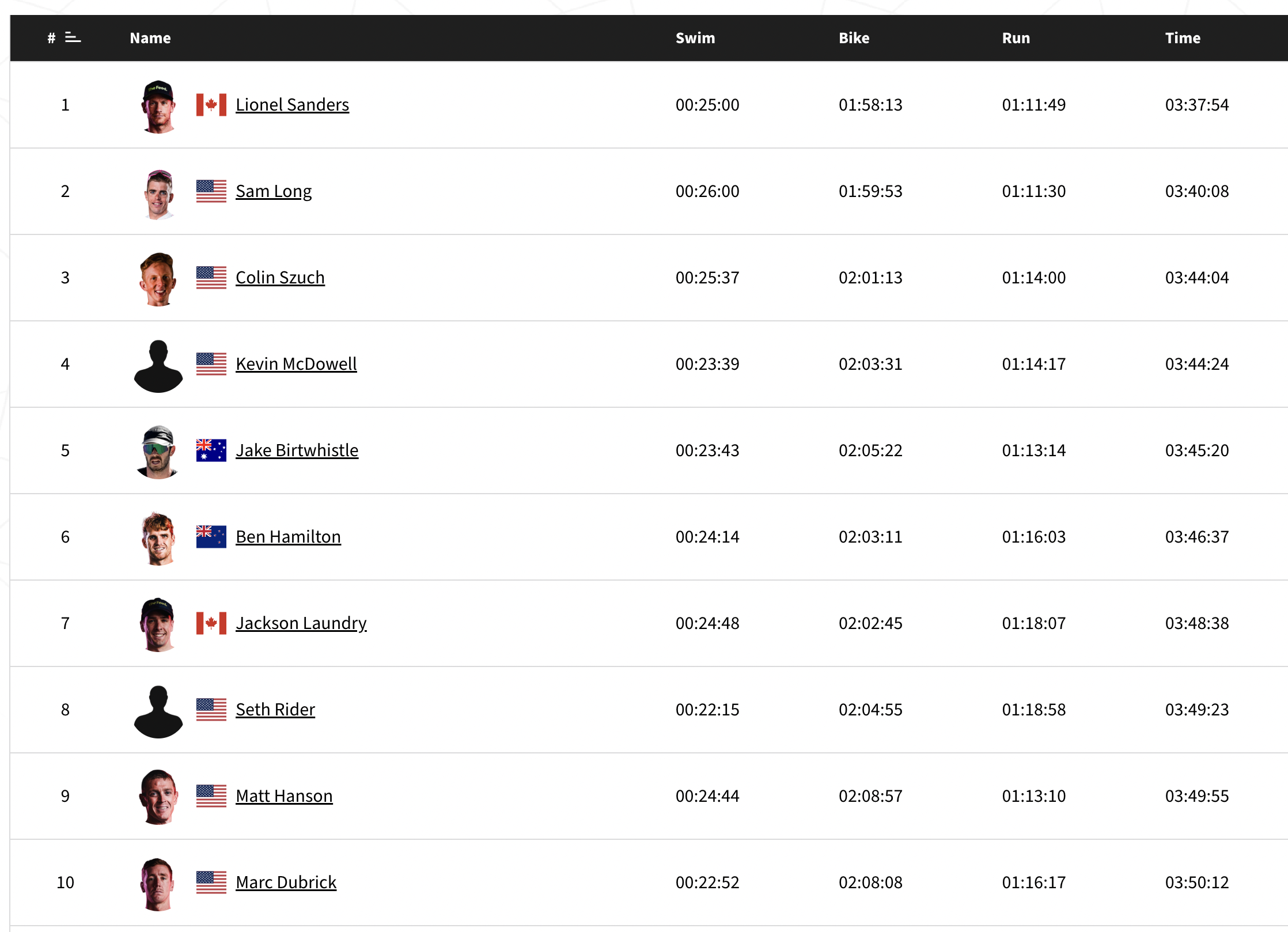
Task: Click the US flag beside Matt Hanson
Action: (211, 796)
